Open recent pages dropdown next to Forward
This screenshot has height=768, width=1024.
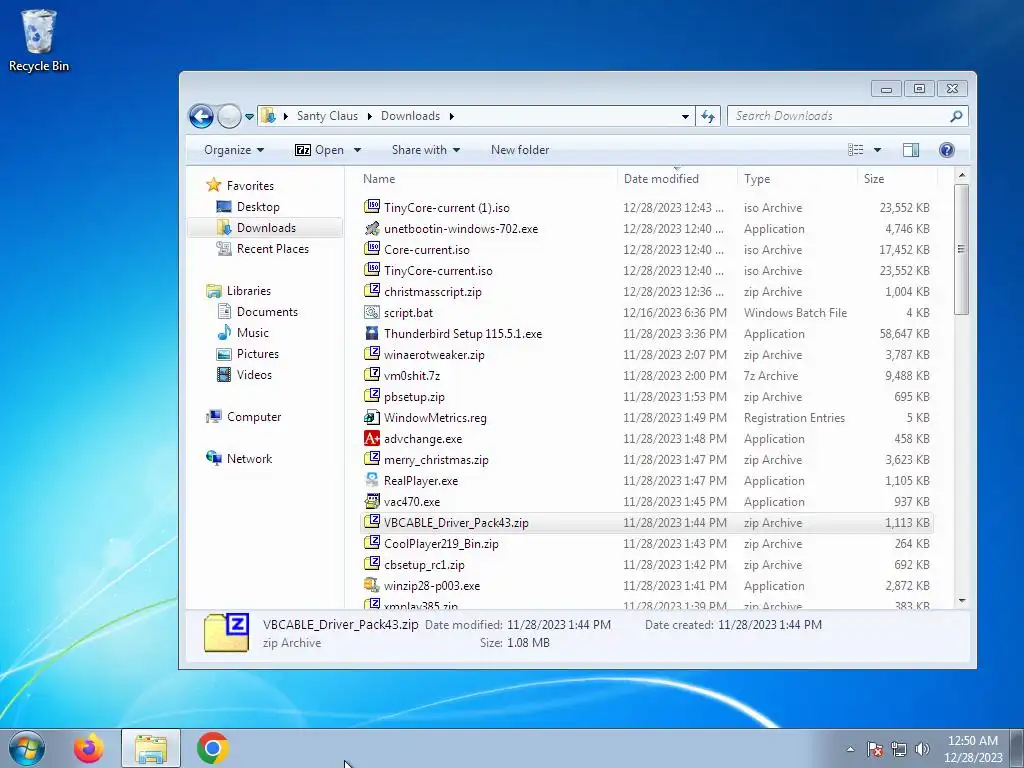pyautogui.click(x=249, y=117)
